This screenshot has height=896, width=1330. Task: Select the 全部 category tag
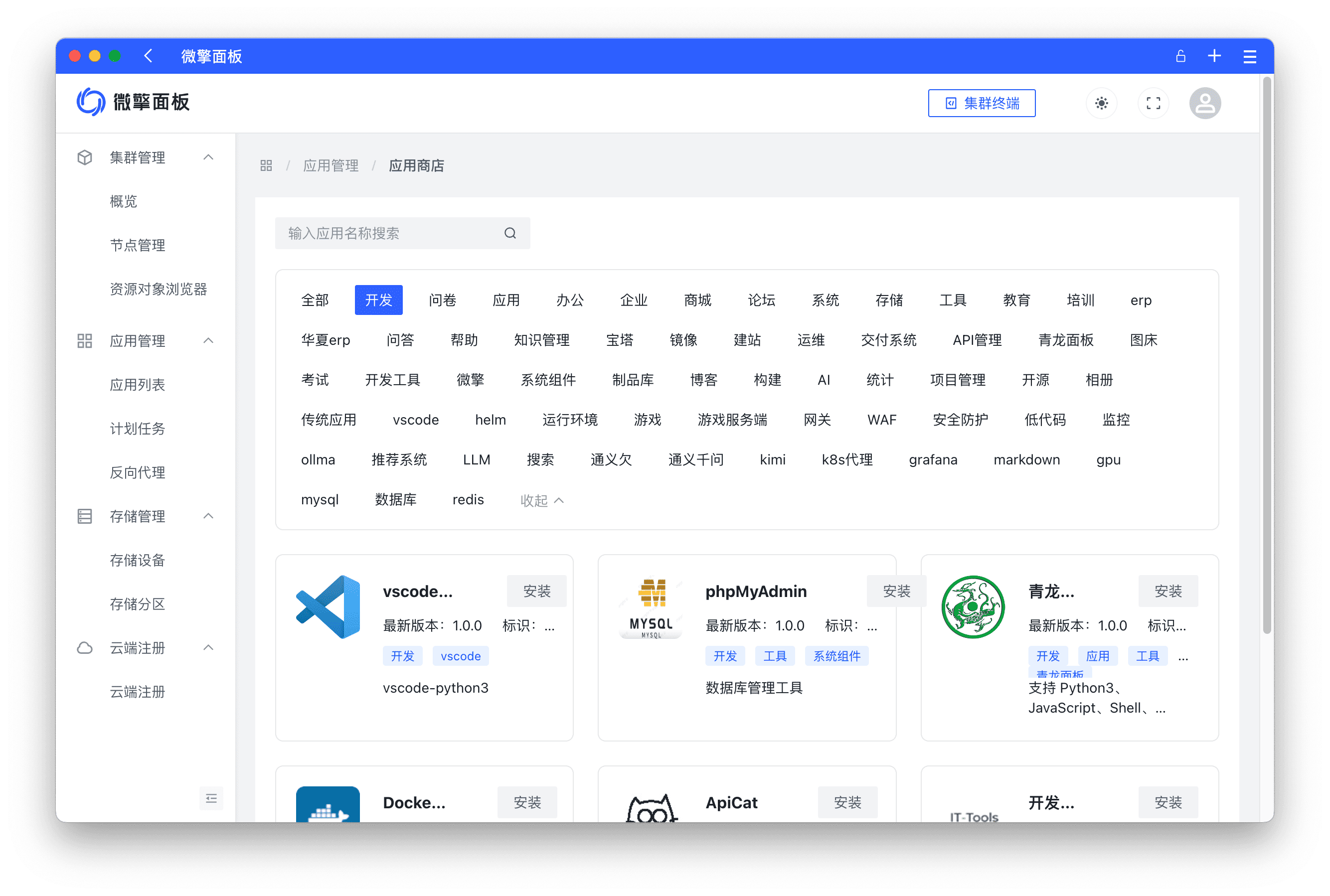pyautogui.click(x=315, y=300)
